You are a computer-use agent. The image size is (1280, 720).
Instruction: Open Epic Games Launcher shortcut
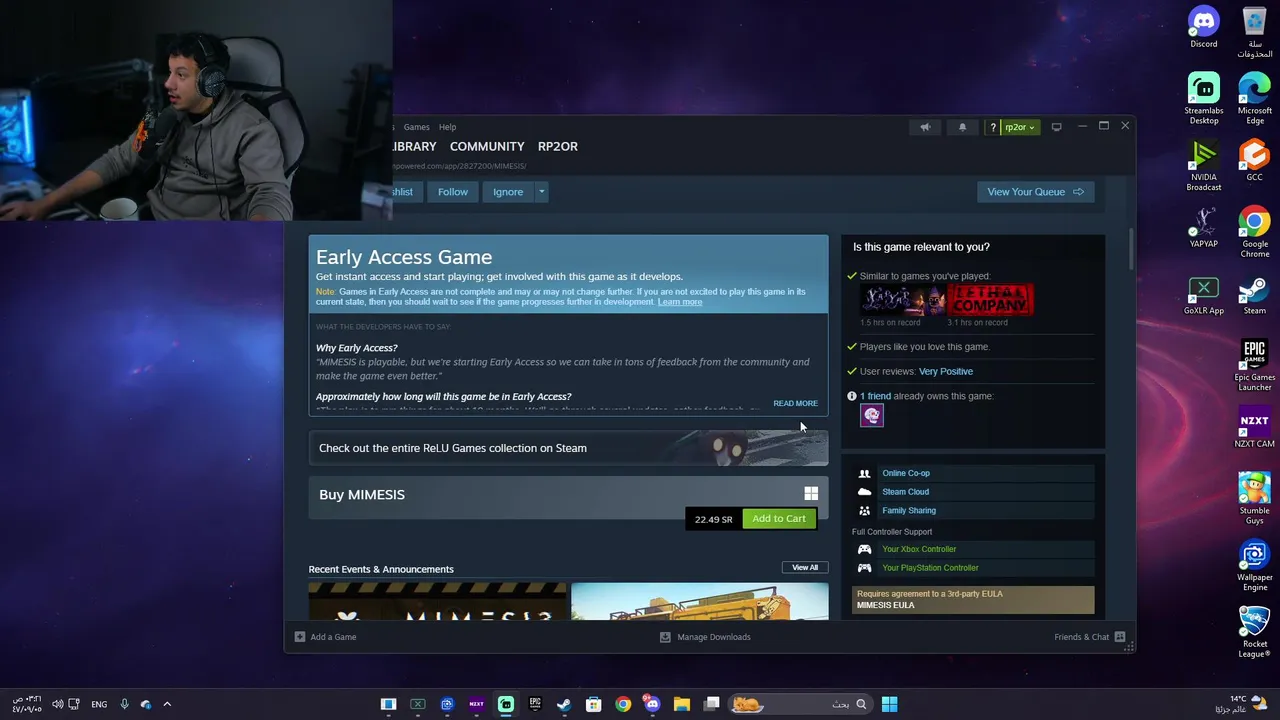(1255, 366)
